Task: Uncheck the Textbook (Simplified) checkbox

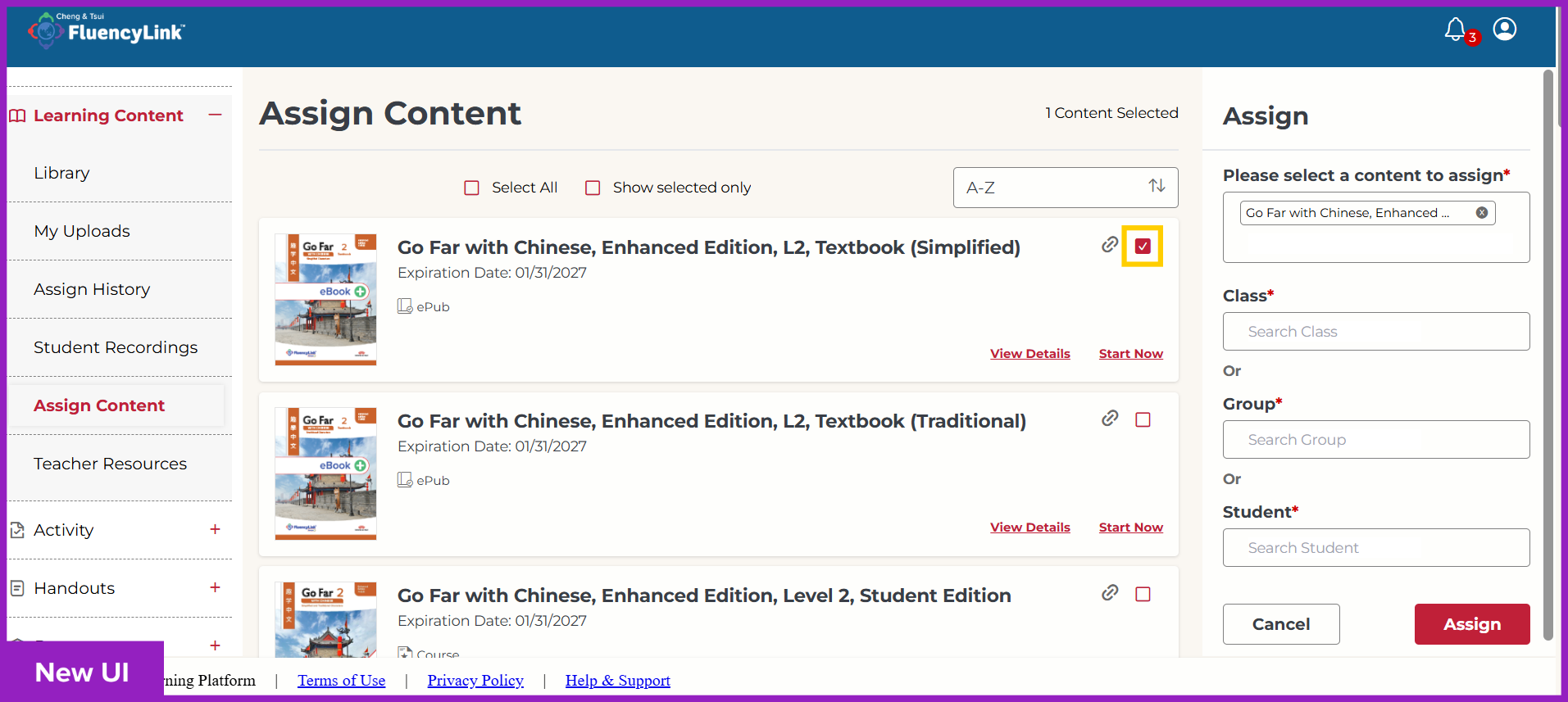Action: click(1143, 246)
